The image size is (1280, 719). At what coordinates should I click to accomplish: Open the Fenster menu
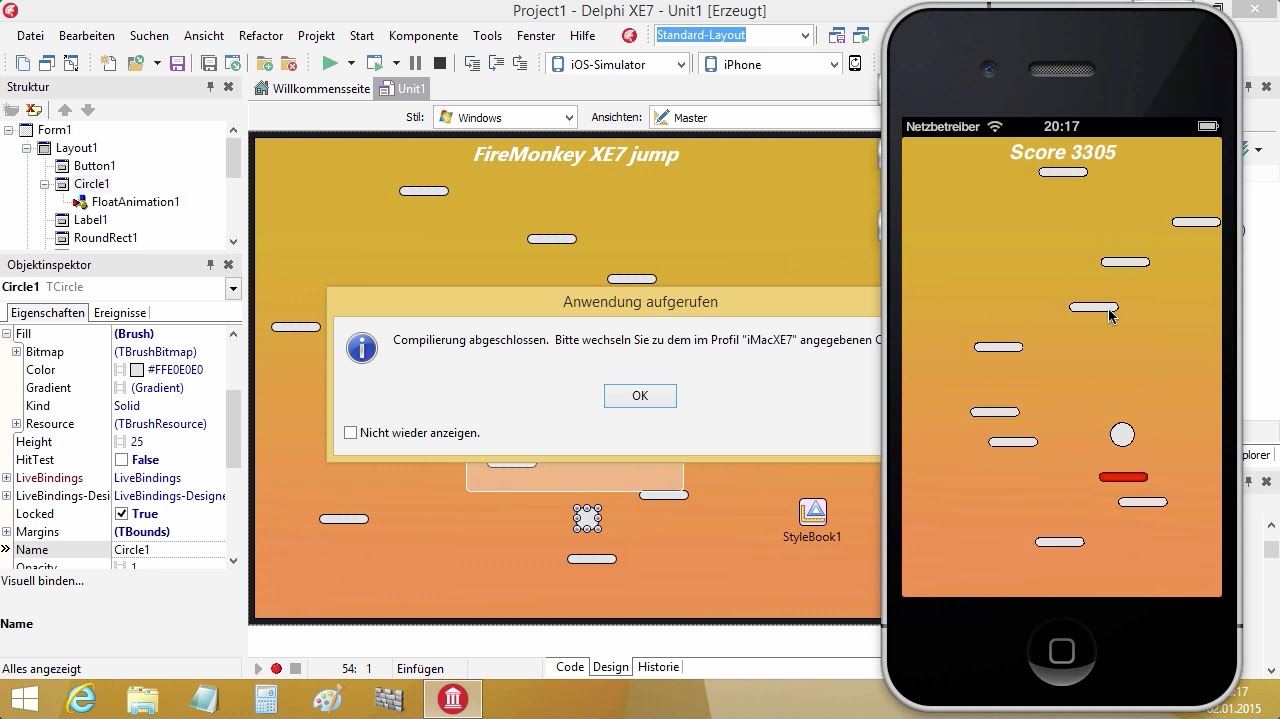click(x=536, y=35)
